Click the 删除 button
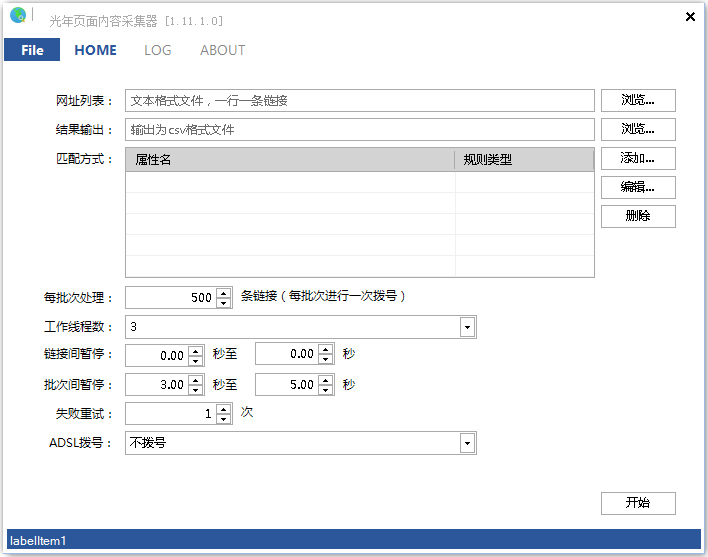 click(638, 216)
